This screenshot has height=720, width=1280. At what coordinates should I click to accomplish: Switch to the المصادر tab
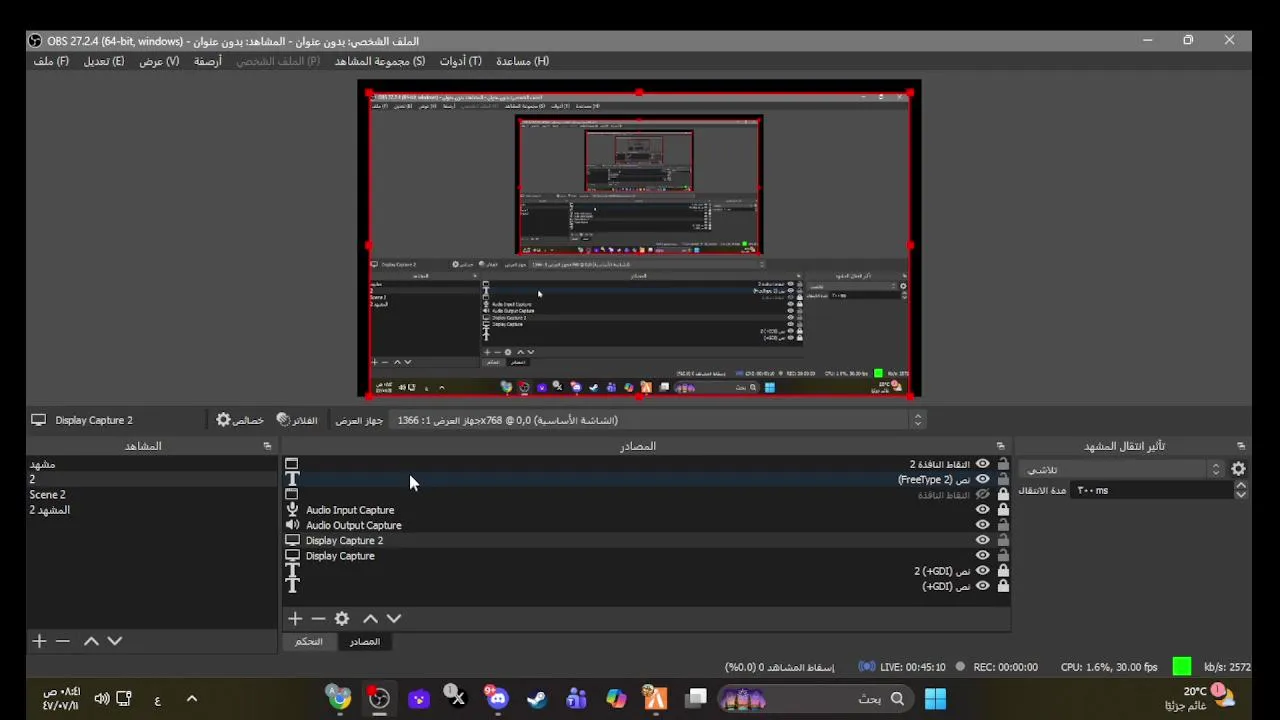(x=364, y=641)
